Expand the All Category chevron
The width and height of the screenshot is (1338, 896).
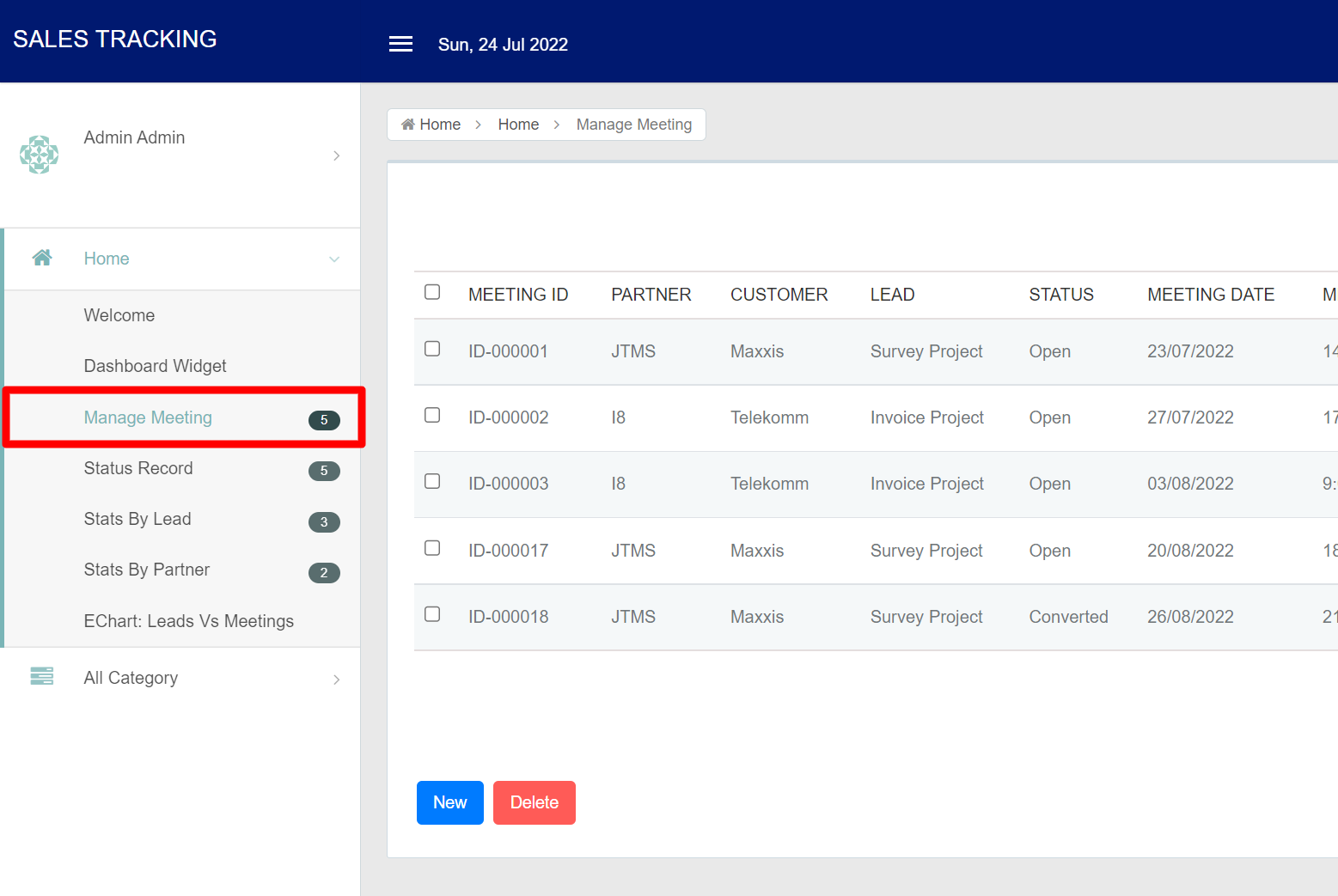click(x=336, y=680)
